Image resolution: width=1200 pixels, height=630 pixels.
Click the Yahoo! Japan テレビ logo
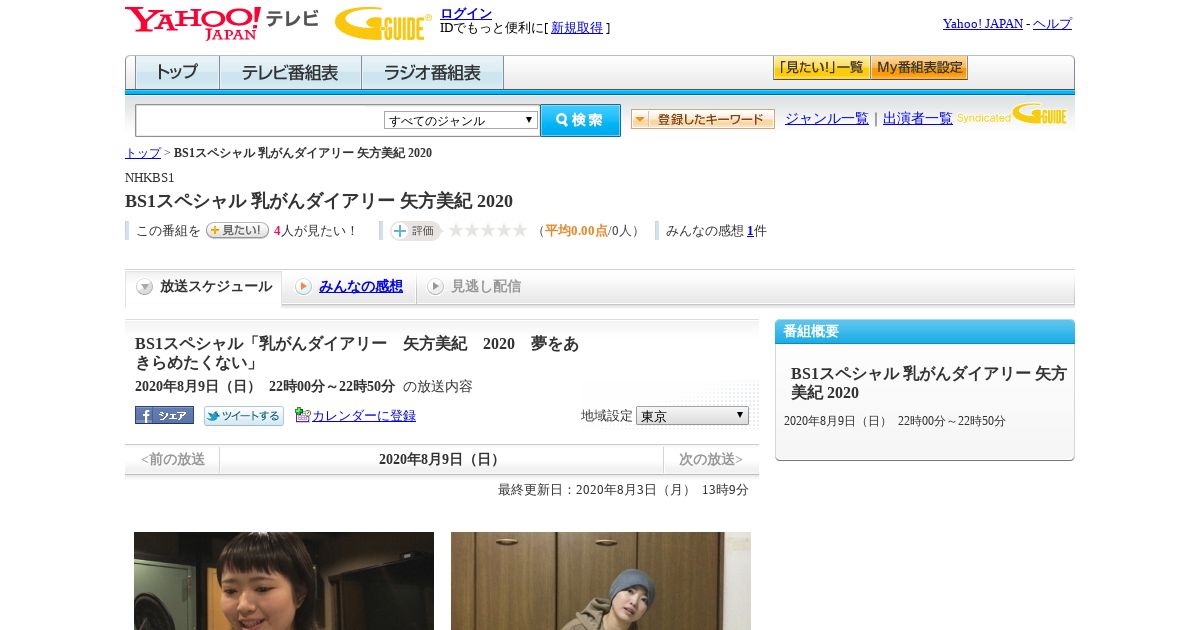(x=221, y=23)
